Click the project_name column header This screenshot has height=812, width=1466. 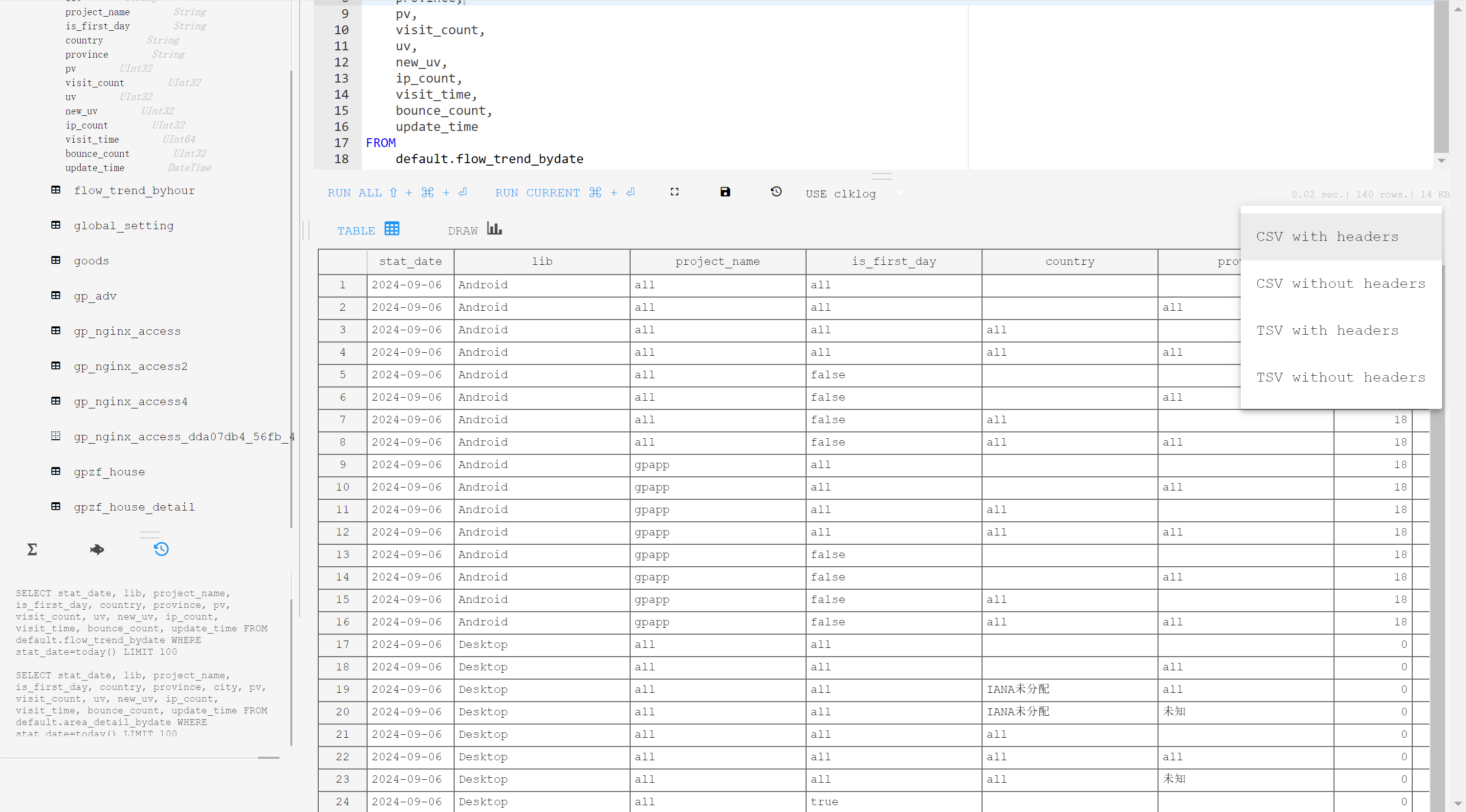coord(717,261)
